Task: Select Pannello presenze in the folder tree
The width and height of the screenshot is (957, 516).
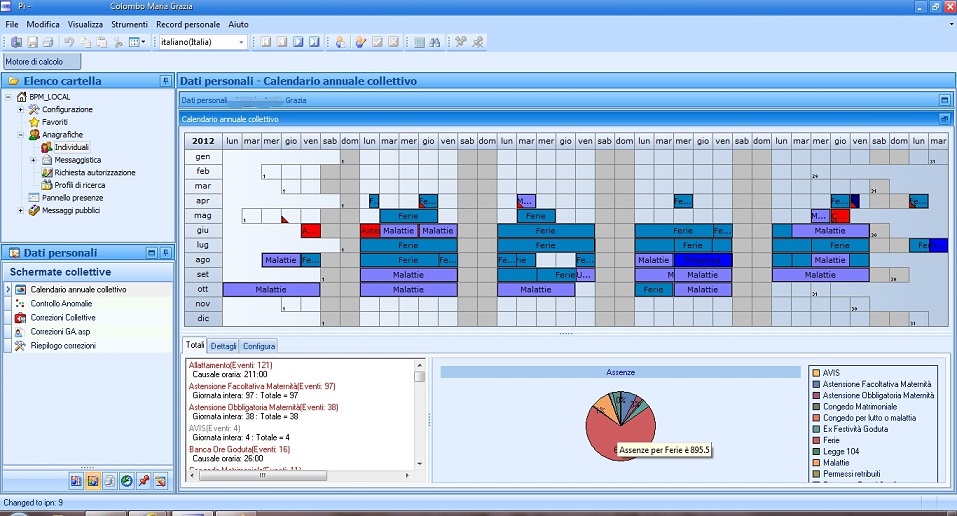Action: 74,197
